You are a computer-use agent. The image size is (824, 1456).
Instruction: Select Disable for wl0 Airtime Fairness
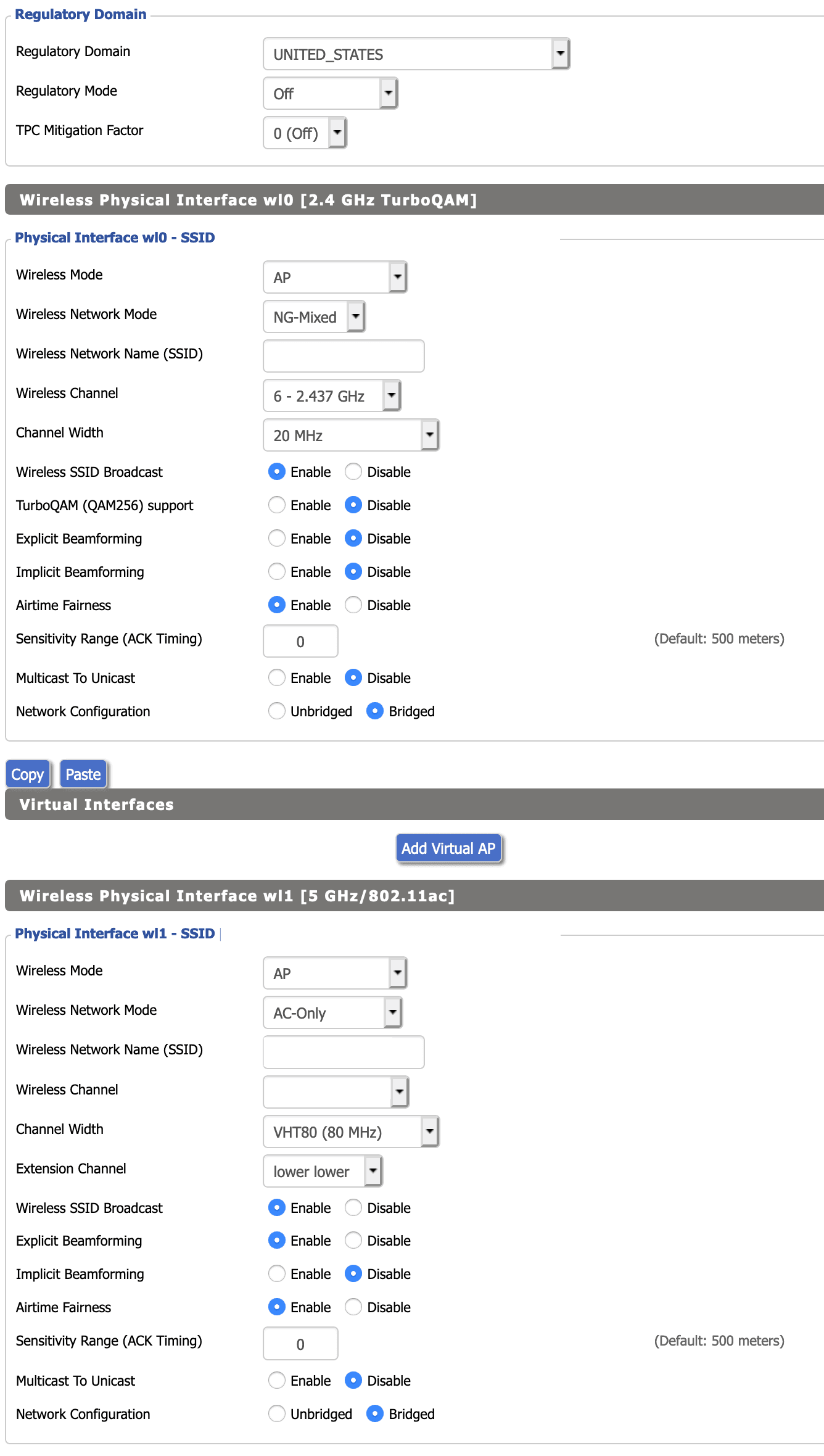pos(353,605)
